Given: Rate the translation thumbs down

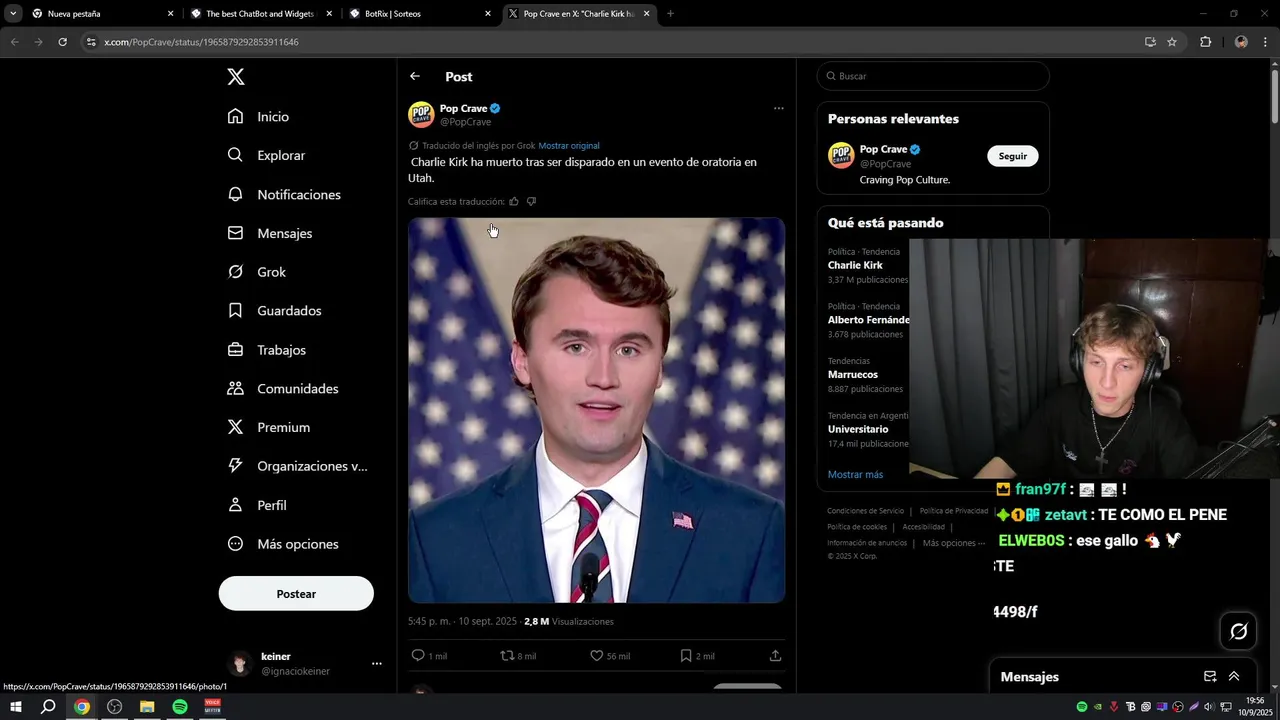Looking at the screenshot, I should click(x=531, y=201).
